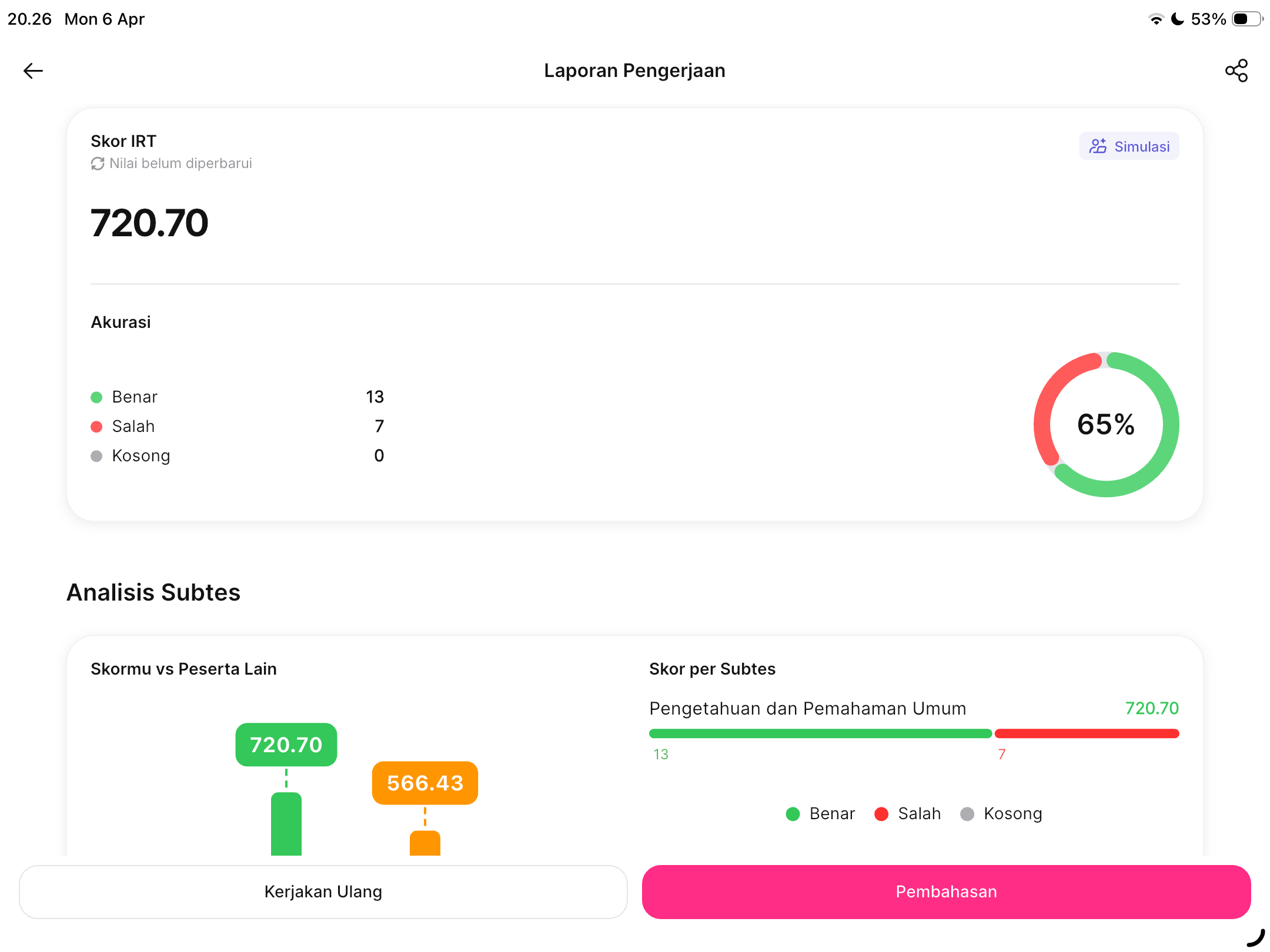Click the Kosong legend under Skor per Subtes
1270x952 pixels.
pyautogui.click(x=1001, y=814)
